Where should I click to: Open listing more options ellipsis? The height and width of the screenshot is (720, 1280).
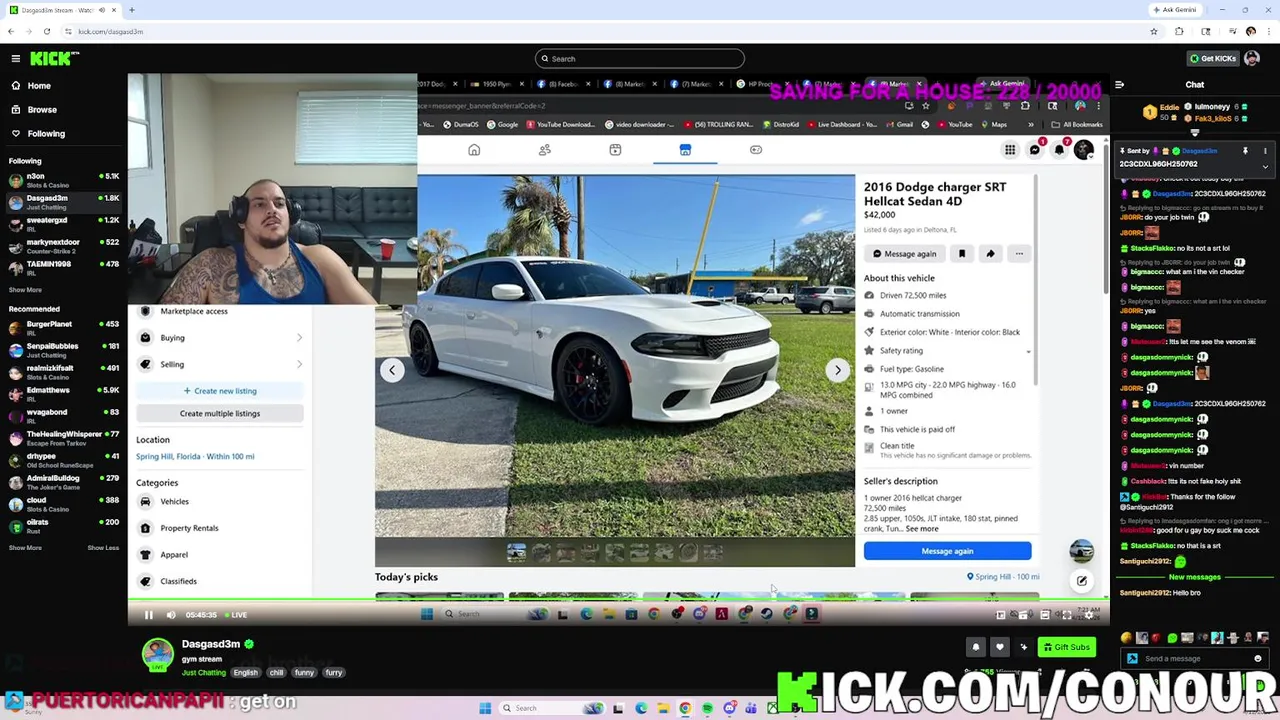coord(1019,254)
